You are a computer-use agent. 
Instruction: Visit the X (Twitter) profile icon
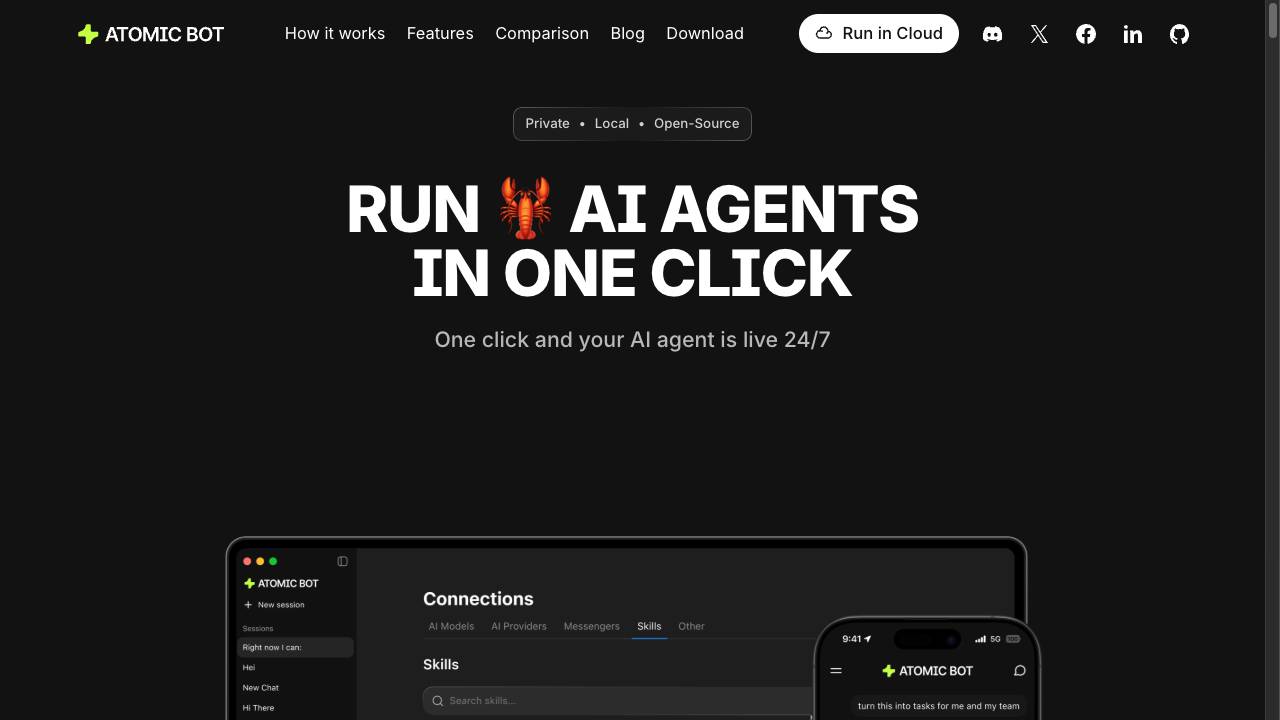point(1039,34)
